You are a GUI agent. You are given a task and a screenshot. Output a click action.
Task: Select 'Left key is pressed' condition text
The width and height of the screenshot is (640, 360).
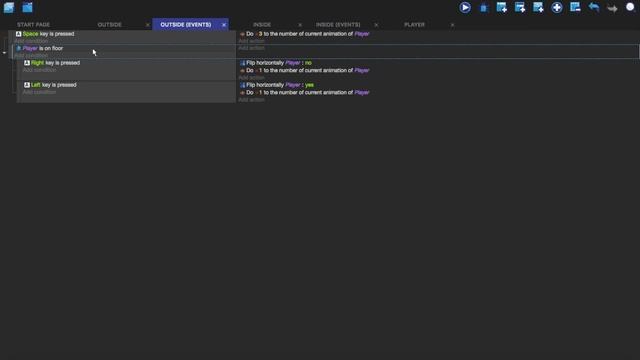(x=54, y=85)
